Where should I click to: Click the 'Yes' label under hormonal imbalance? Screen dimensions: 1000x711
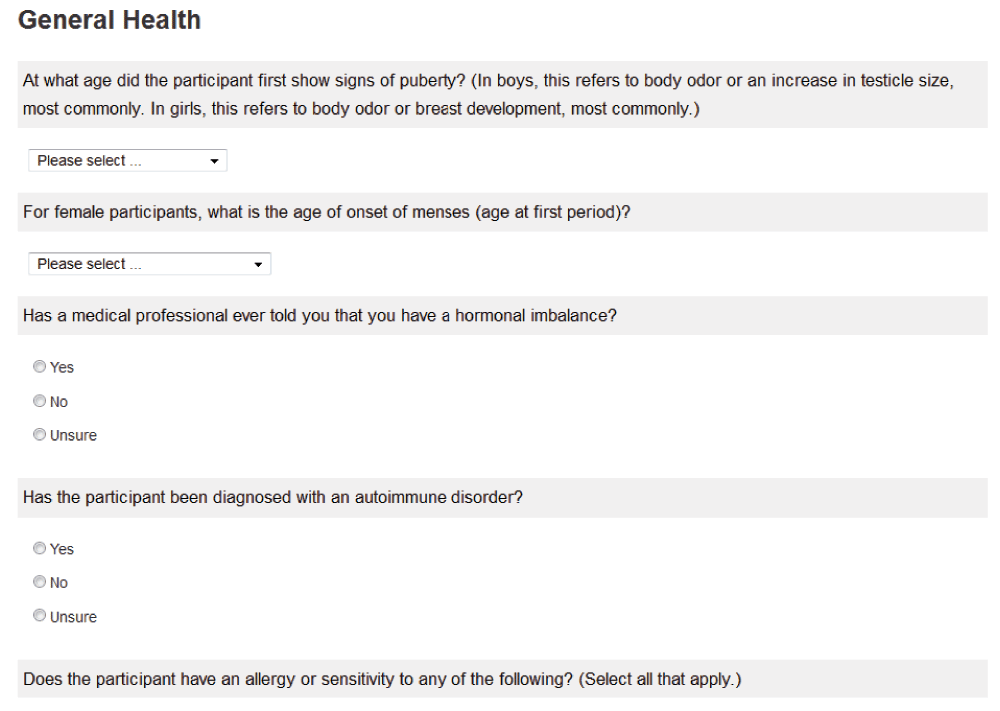pyautogui.click(x=62, y=368)
